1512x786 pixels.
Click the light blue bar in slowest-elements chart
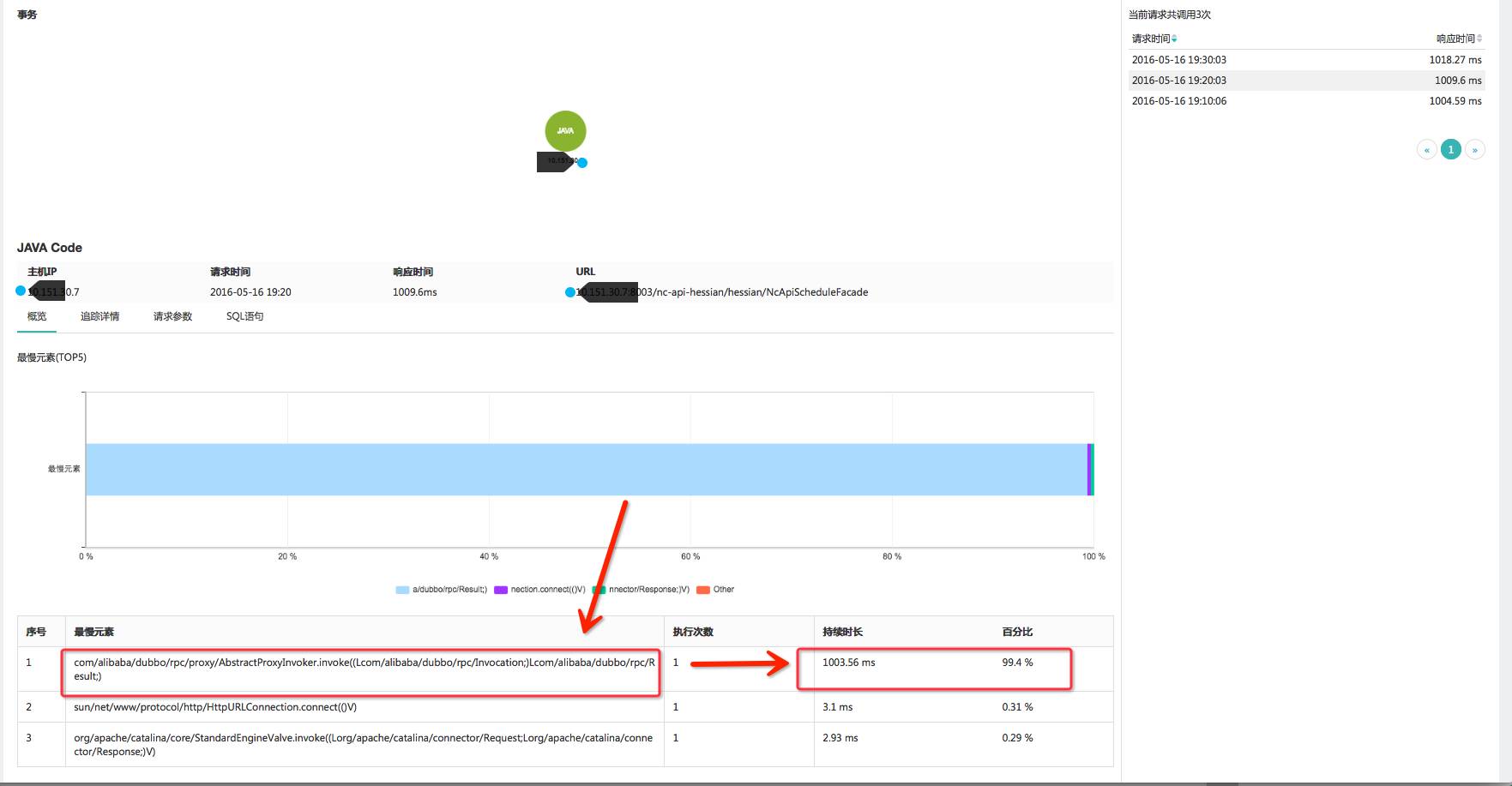click(587, 470)
